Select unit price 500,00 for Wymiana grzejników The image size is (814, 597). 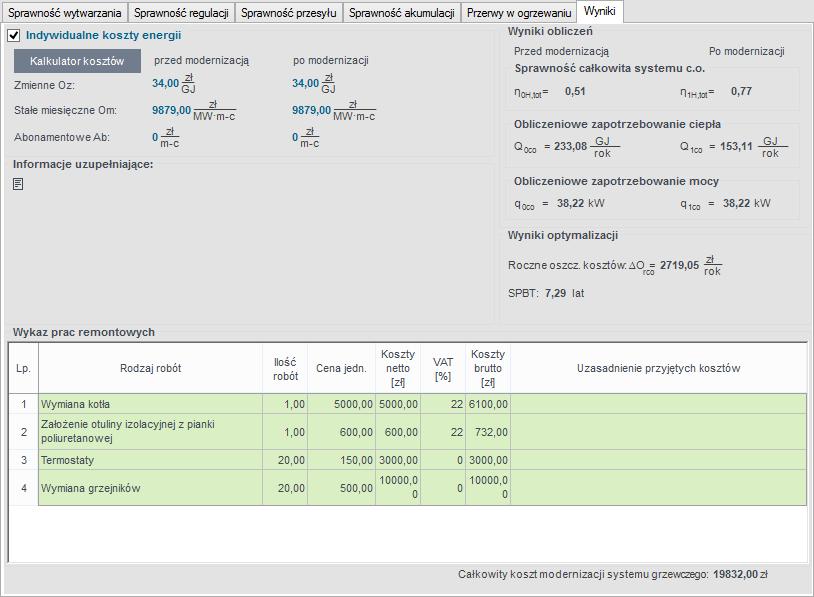click(x=341, y=487)
